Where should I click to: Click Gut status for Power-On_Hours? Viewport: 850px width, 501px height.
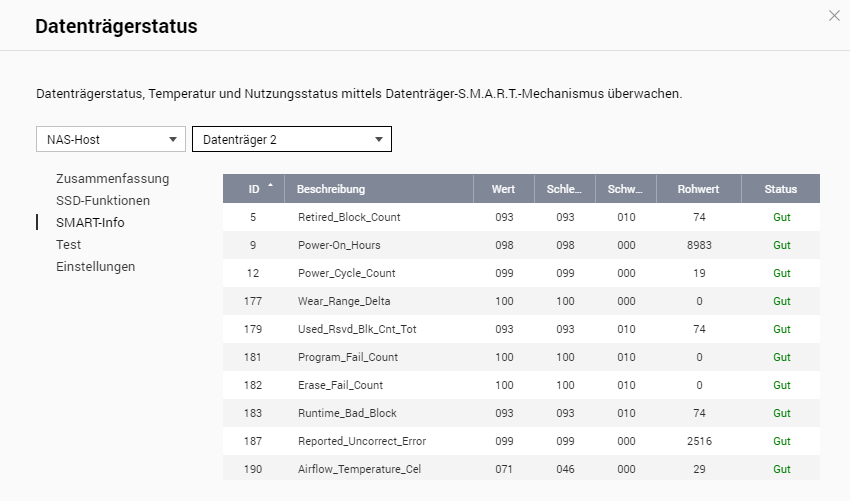[x=782, y=245]
